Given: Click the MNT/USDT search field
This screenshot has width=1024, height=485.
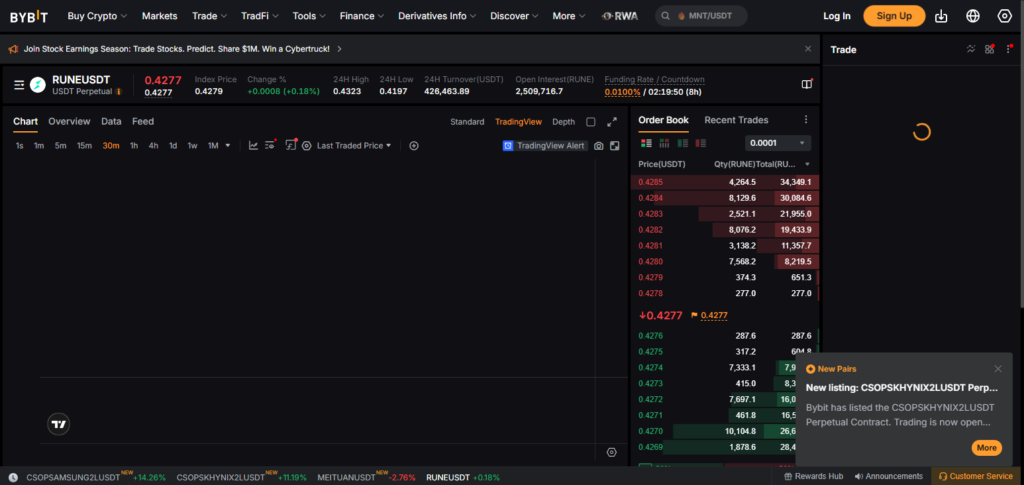Looking at the screenshot, I should click(x=701, y=16).
